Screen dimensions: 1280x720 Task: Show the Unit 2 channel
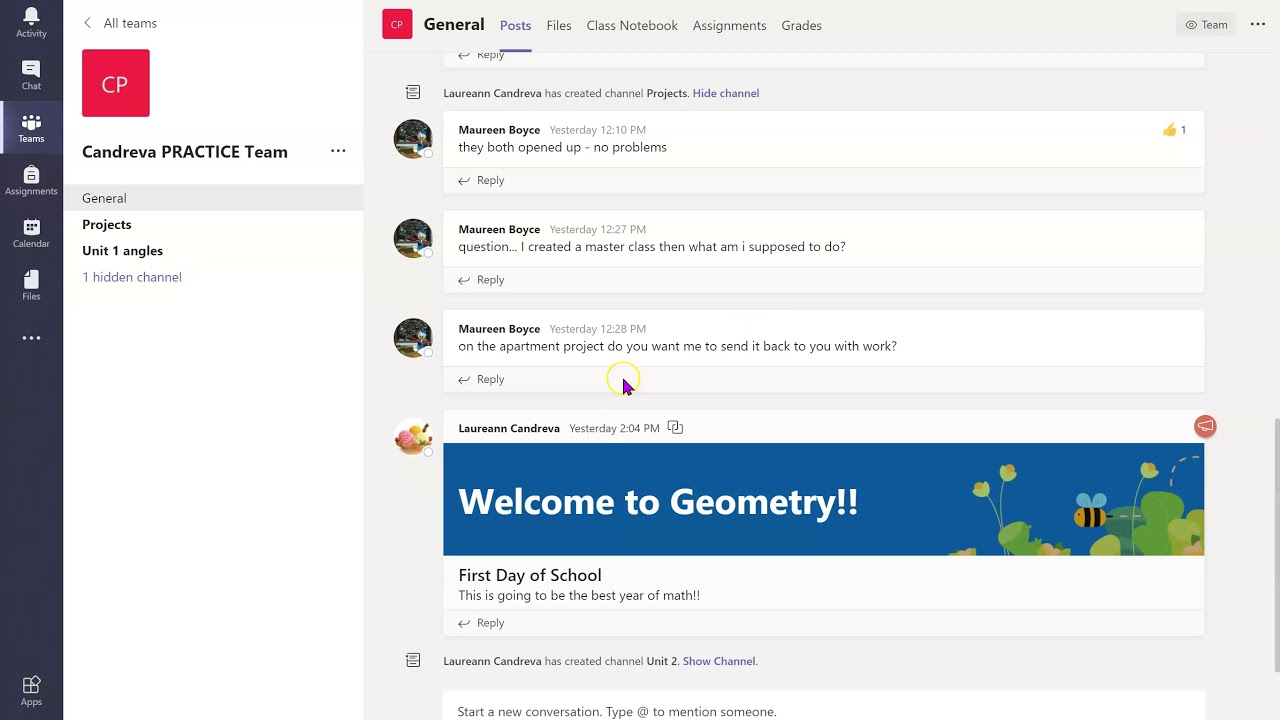tap(719, 661)
